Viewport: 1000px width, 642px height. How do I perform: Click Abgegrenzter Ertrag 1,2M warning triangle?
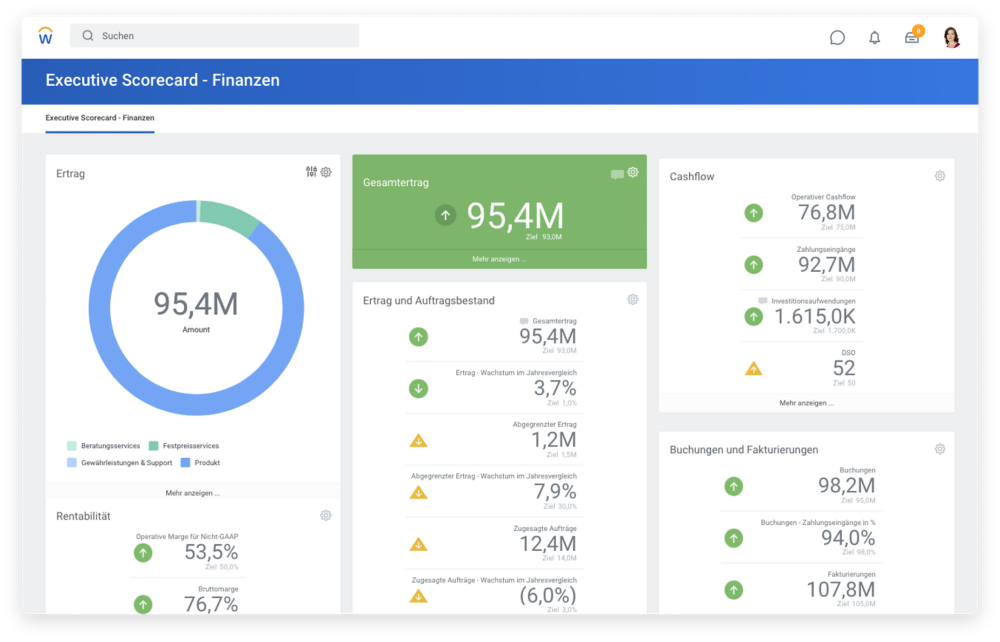pos(418,440)
